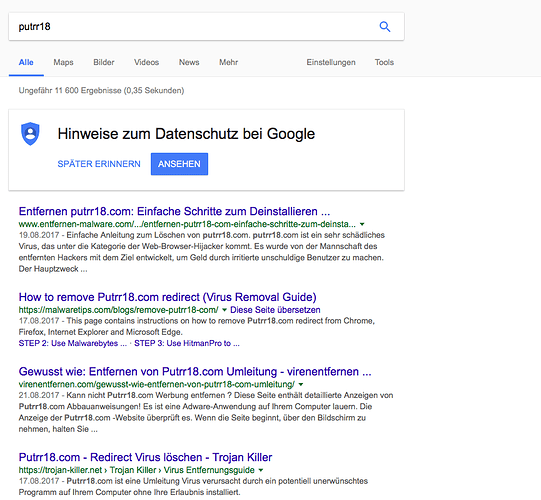Click the blue magnifying glass search icon
This screenshot has height=500, width=541.
[x=385, y=27]
